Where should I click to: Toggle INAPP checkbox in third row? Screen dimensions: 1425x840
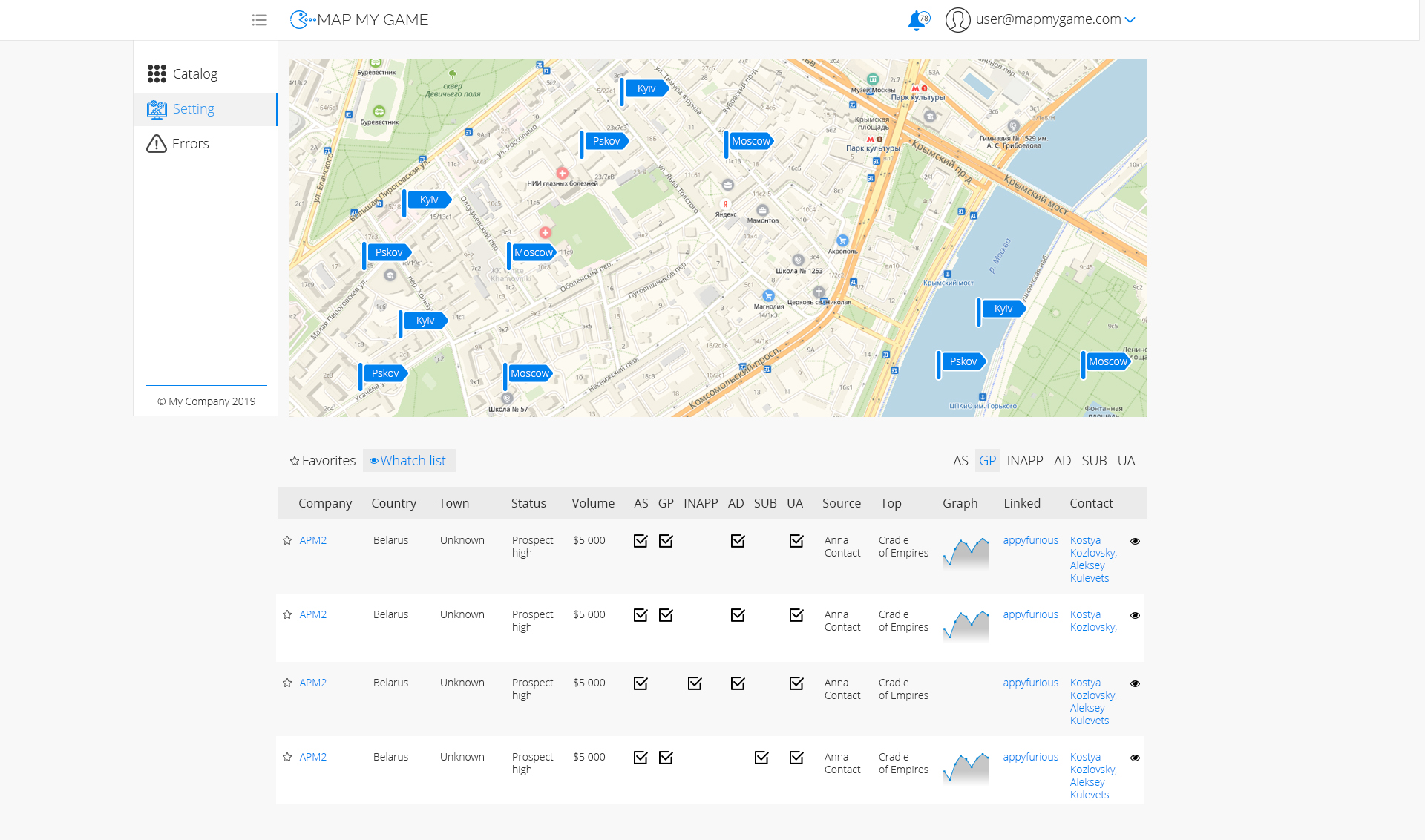click(x=695, y=683)
